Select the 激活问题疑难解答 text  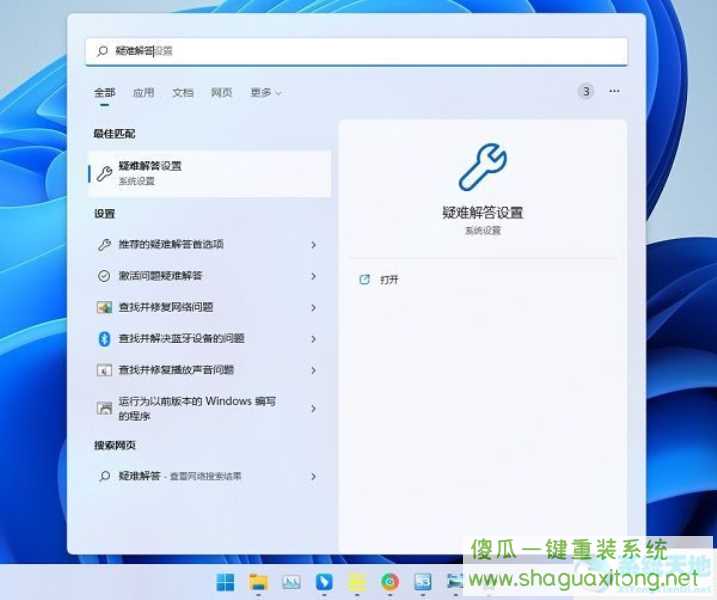click(161, 276)
